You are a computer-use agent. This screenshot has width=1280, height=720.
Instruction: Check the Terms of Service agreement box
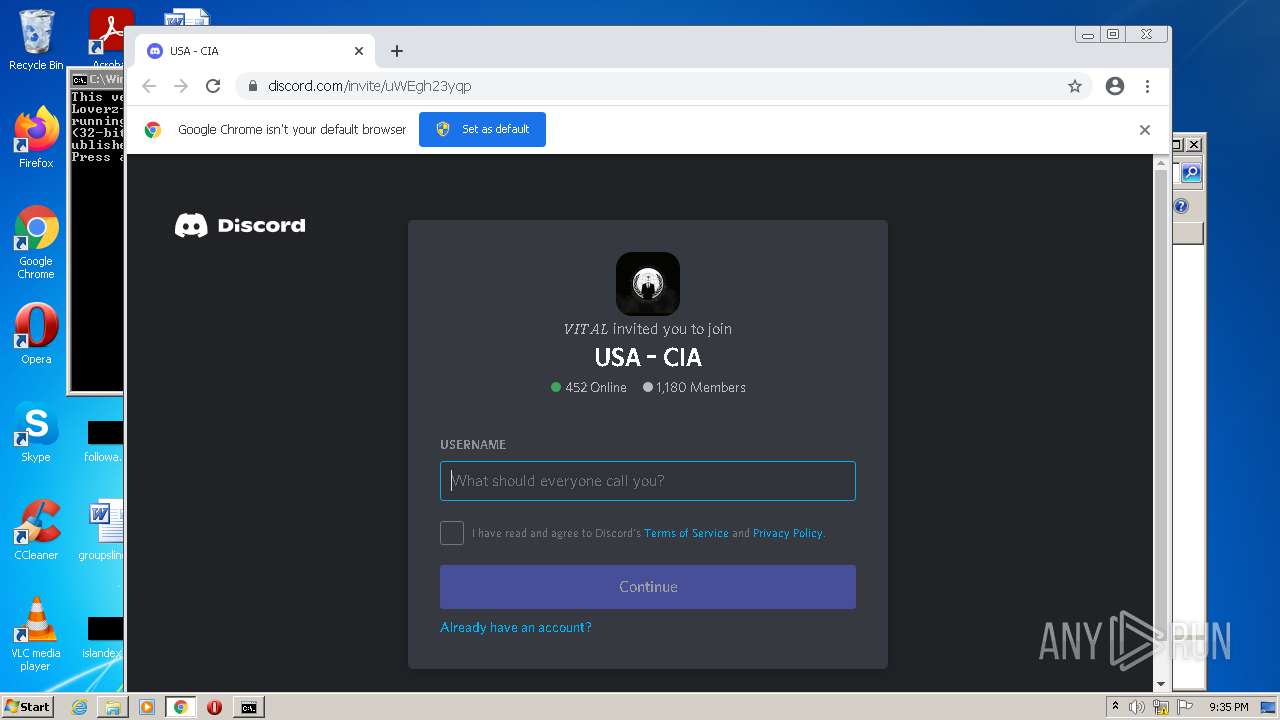(x=452, y=533)
